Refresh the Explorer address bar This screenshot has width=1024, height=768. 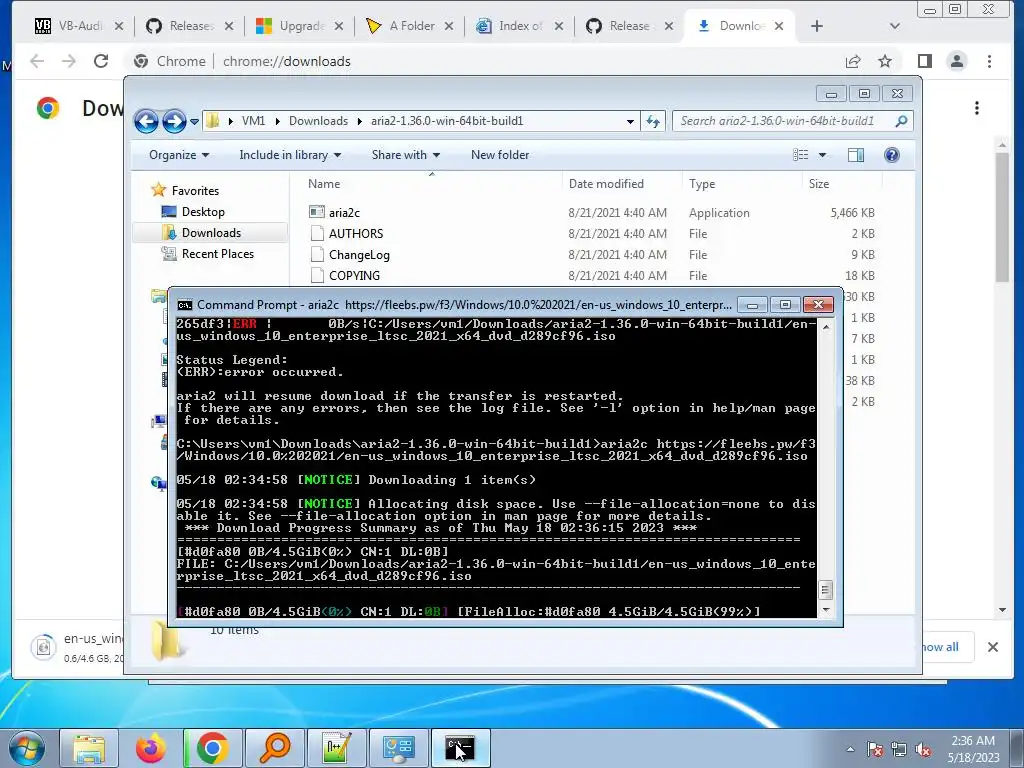pos(652,121)
